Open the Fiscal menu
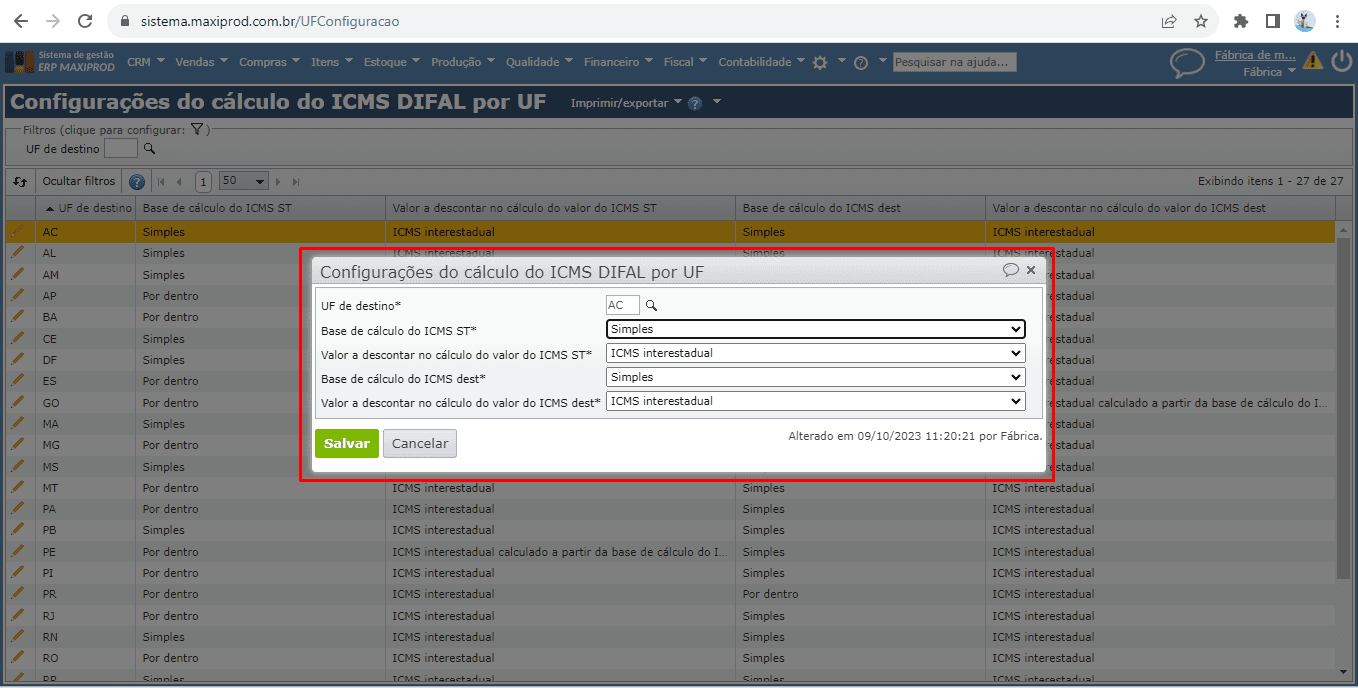Viewport: 1358px width, 688px height. tap(684, 62)
